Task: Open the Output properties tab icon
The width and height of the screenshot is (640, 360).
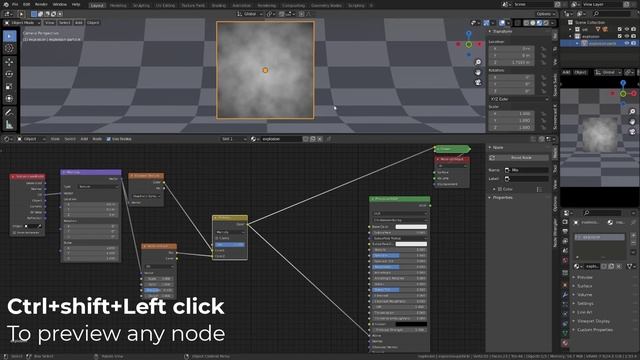Action: [x=565, y=232]
